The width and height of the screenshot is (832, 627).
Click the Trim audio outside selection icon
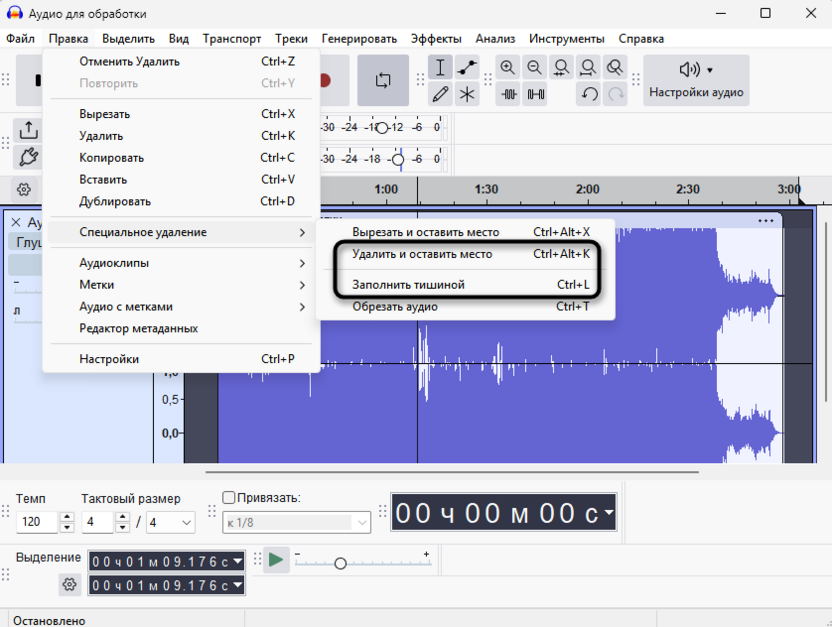coord(511,95)
